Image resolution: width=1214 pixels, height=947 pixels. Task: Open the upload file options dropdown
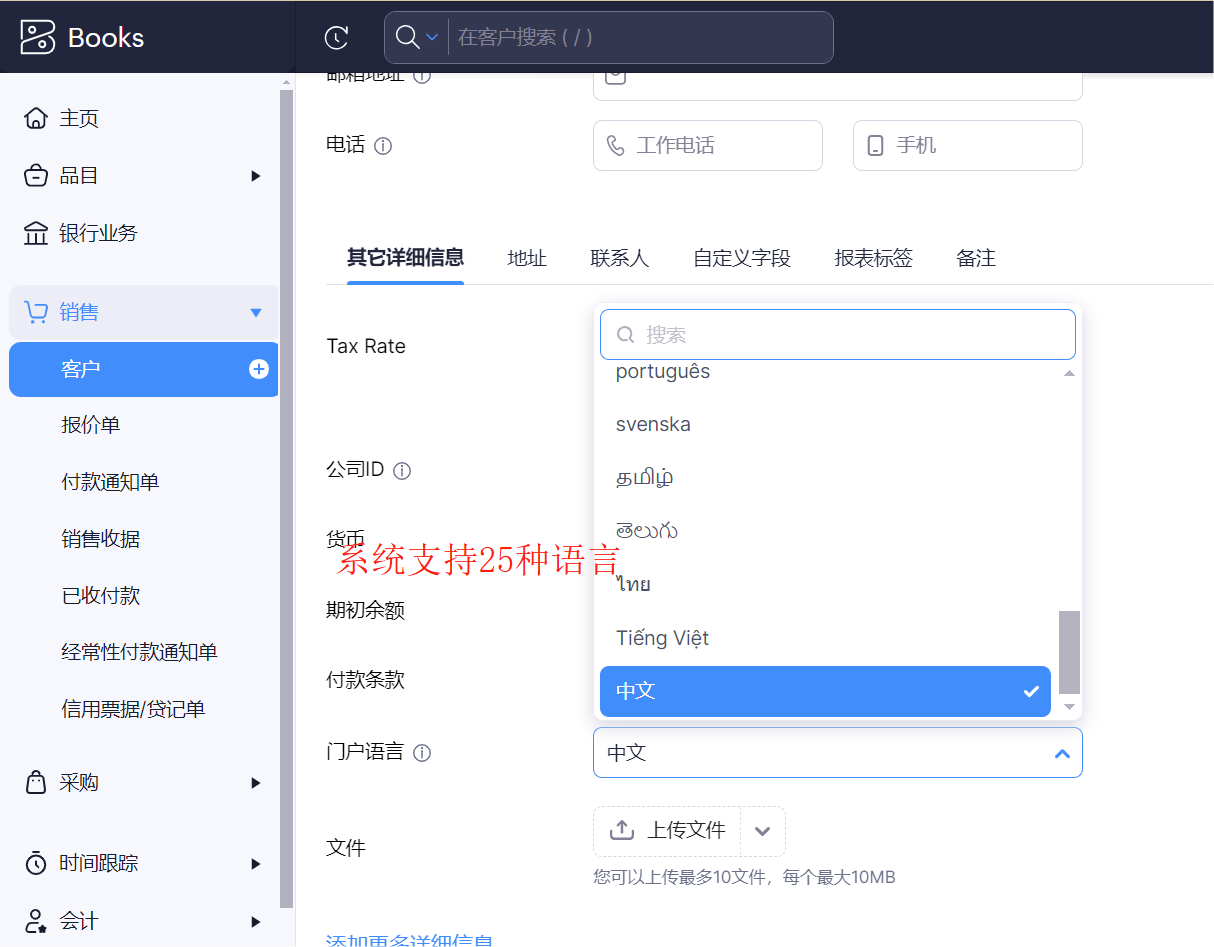point(761,830)
